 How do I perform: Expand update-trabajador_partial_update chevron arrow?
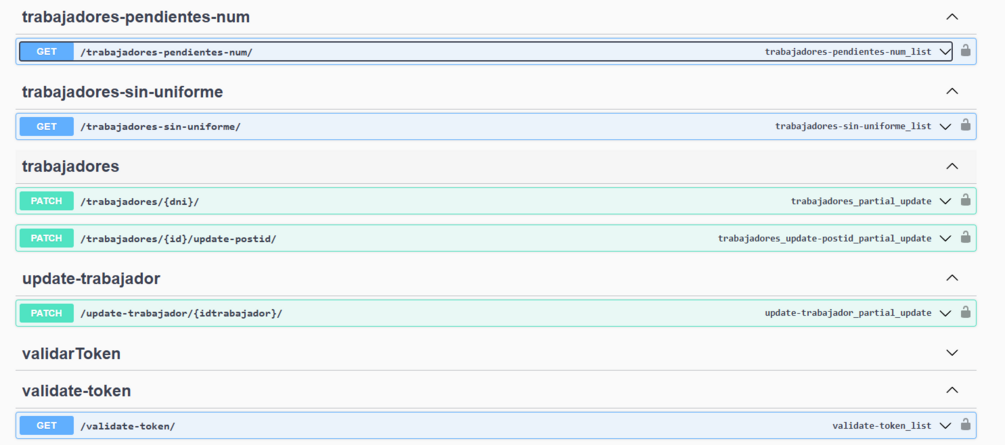(x=945, y=314)
